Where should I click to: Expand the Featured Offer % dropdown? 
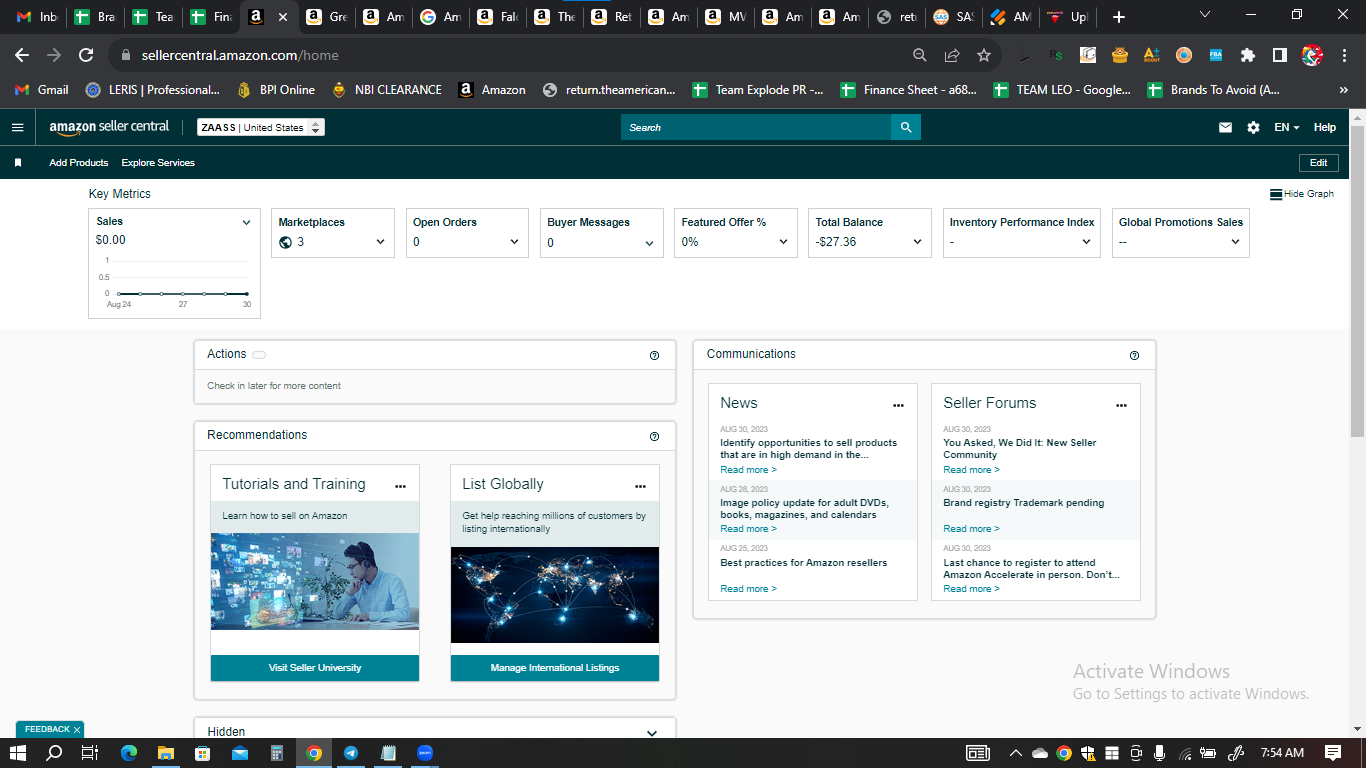click(783, 242)
